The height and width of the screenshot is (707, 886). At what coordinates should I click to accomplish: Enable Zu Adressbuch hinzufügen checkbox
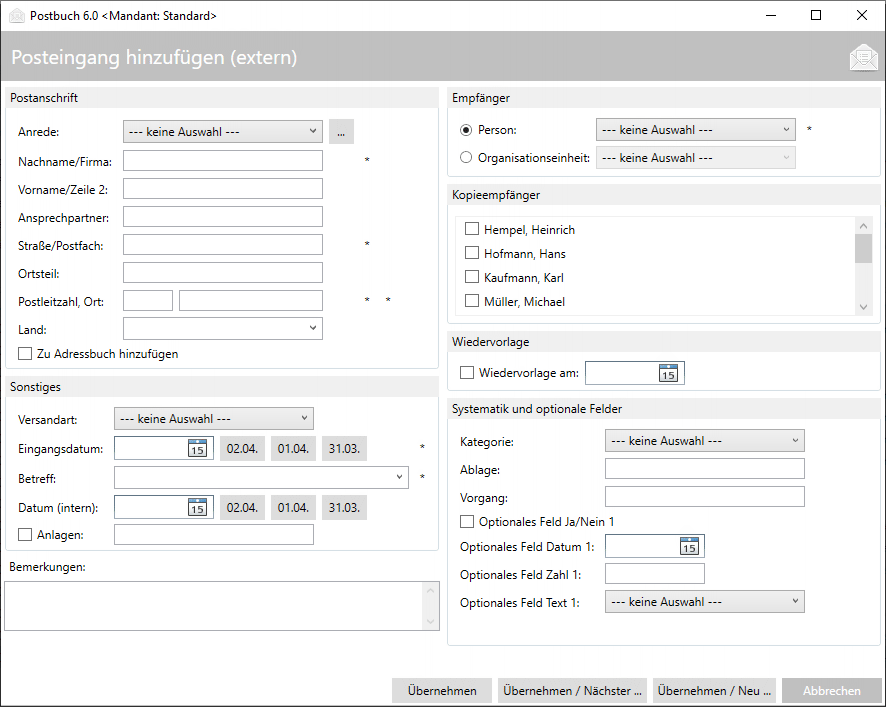25,353
